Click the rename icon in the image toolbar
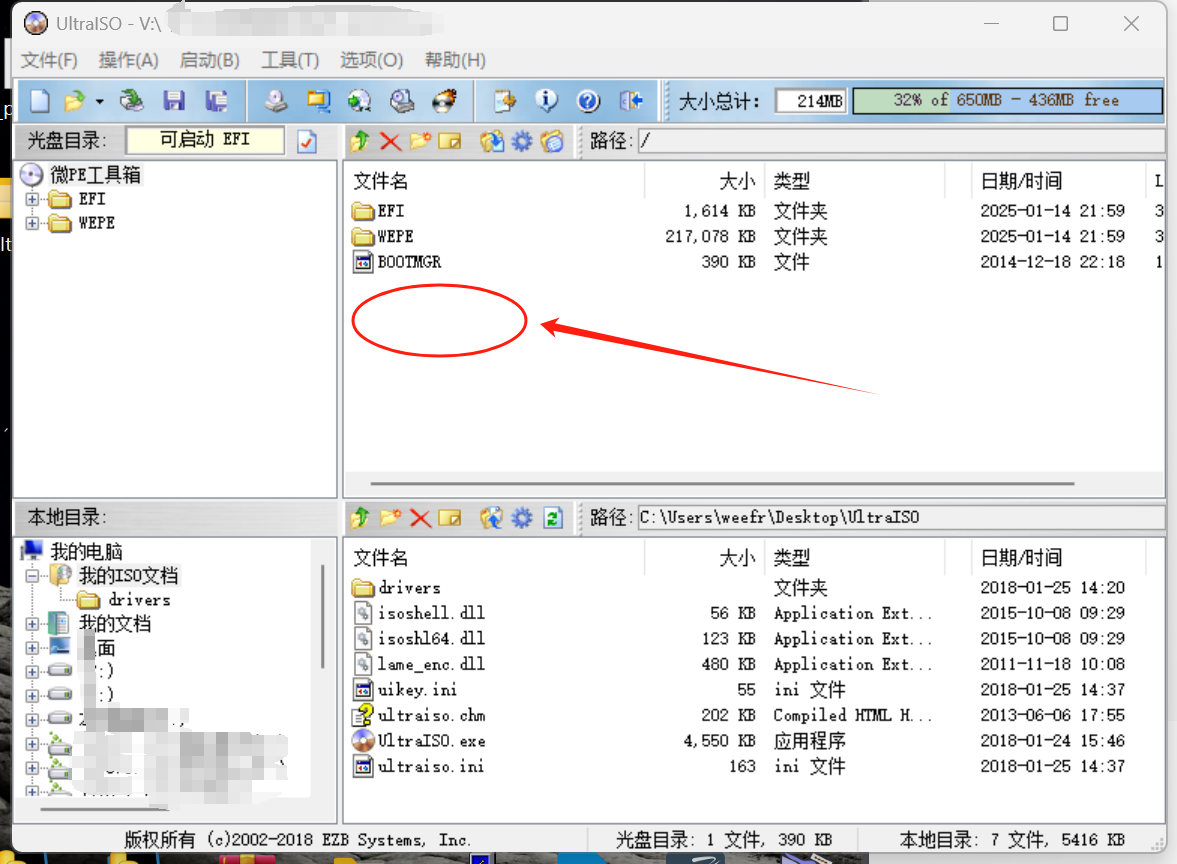Screen dimensions: 1177x864 pyautogui.click(x=450, y=141)
